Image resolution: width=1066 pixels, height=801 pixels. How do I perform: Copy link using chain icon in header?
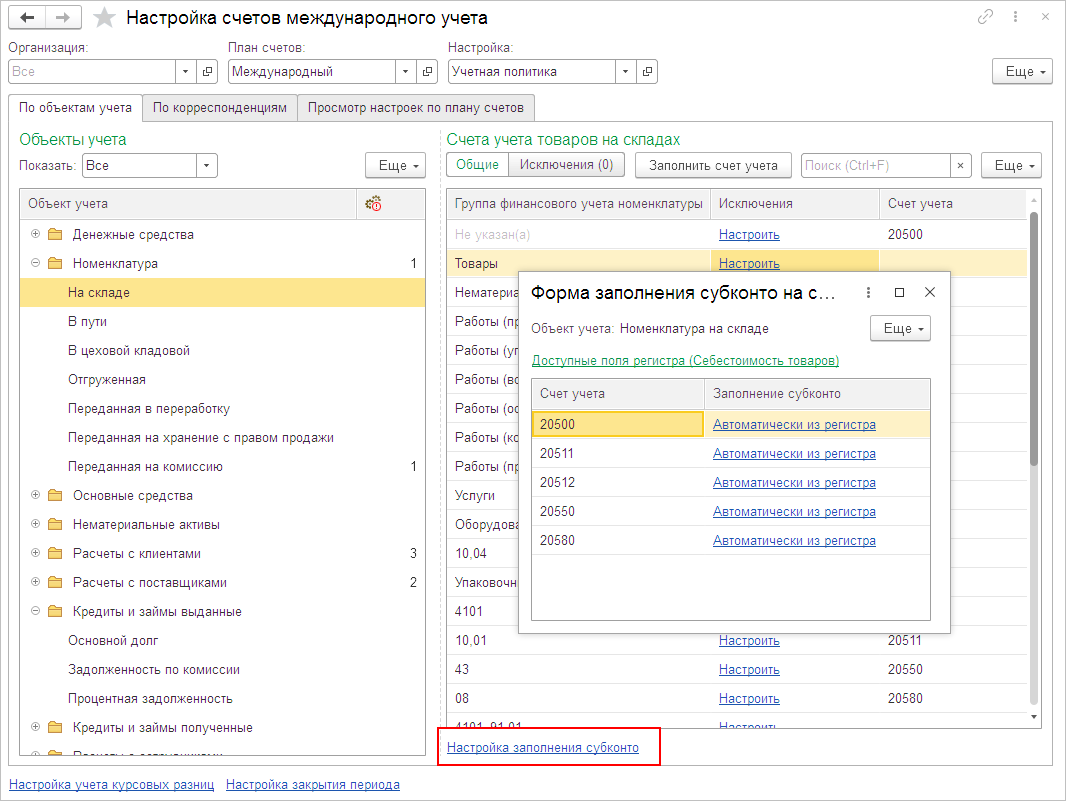click(x=985, y=17)
